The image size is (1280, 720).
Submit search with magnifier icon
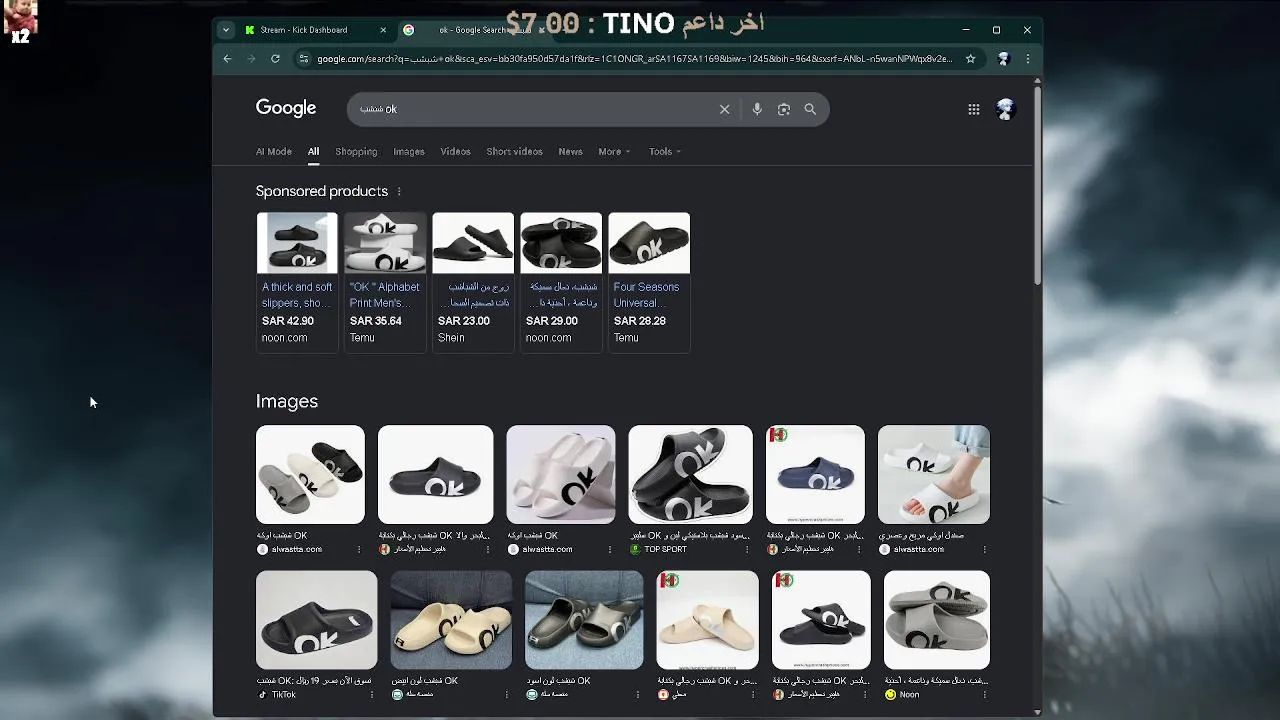(x=810, y=109)
